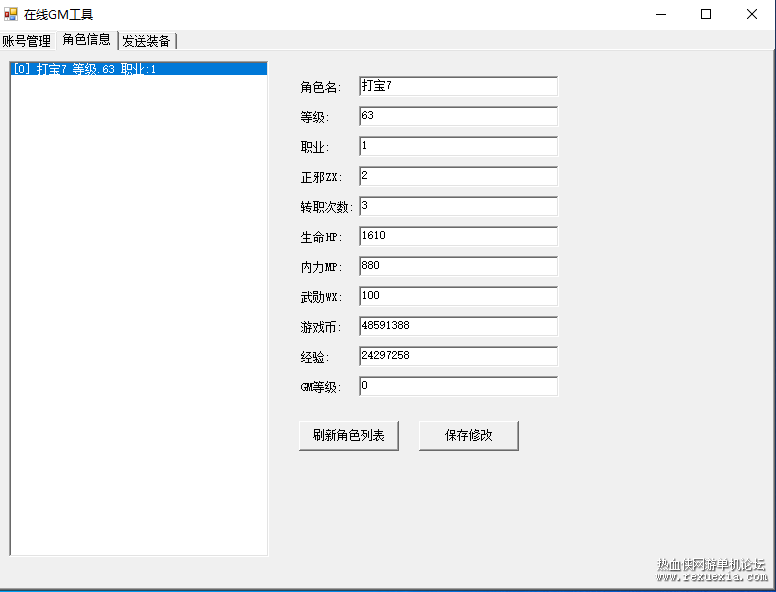
Task: Click the 经验 field showing 24297258
Action: pos(458,356)
